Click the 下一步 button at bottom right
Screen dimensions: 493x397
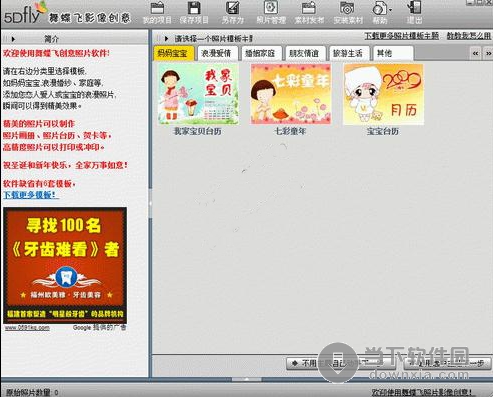coord(447,363)
